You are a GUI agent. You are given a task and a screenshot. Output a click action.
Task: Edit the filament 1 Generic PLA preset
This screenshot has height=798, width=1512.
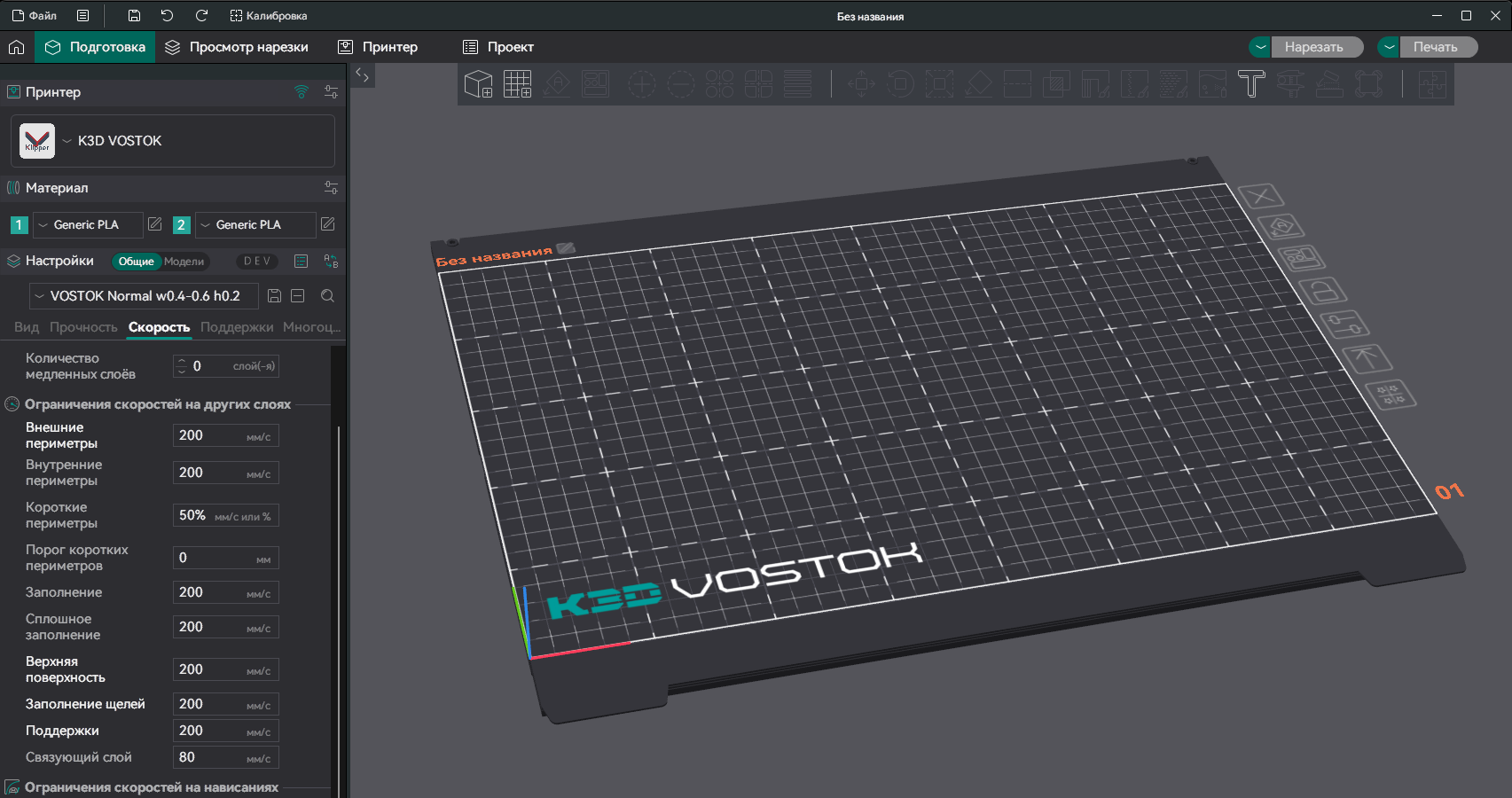tap(154, 224)
